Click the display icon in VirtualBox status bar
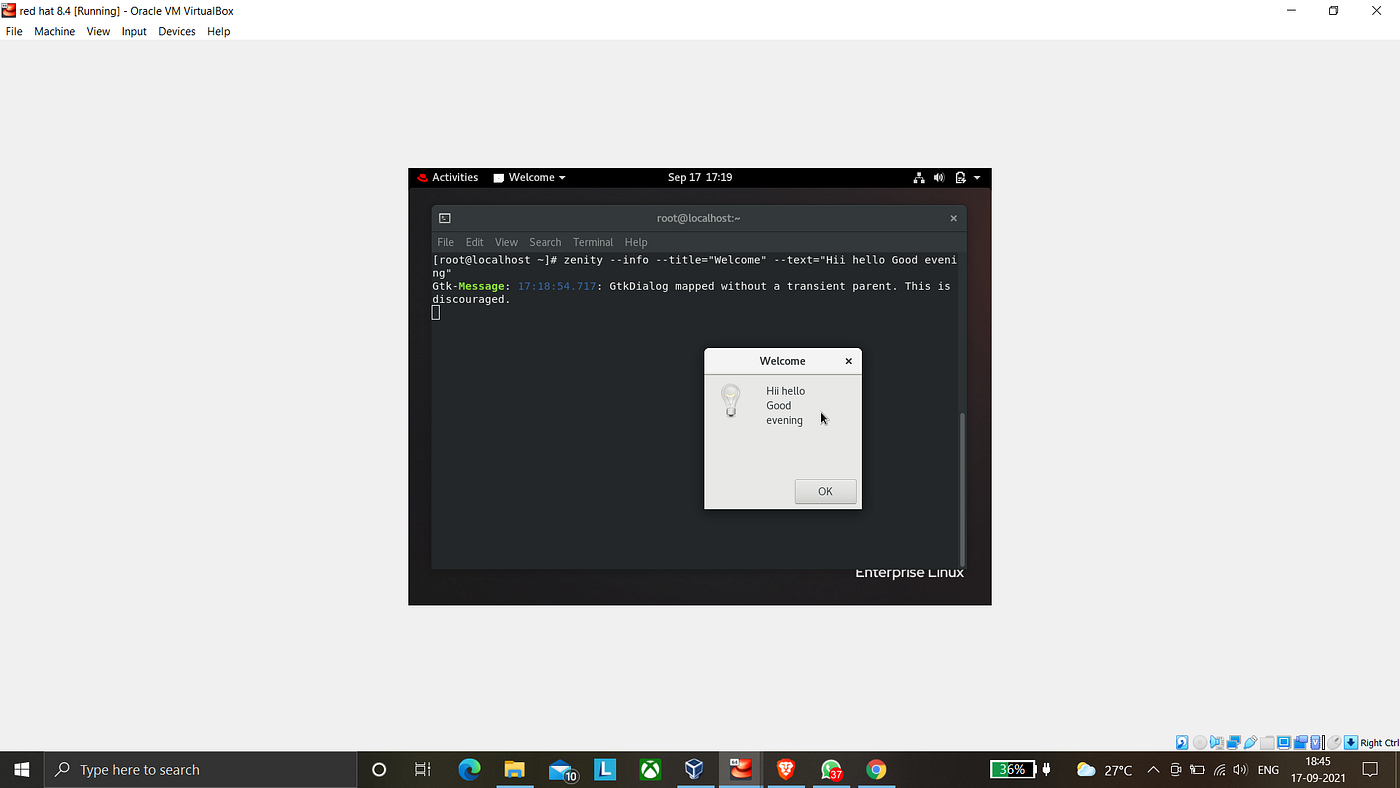 pyautogui.click(x=1283, y=742)
